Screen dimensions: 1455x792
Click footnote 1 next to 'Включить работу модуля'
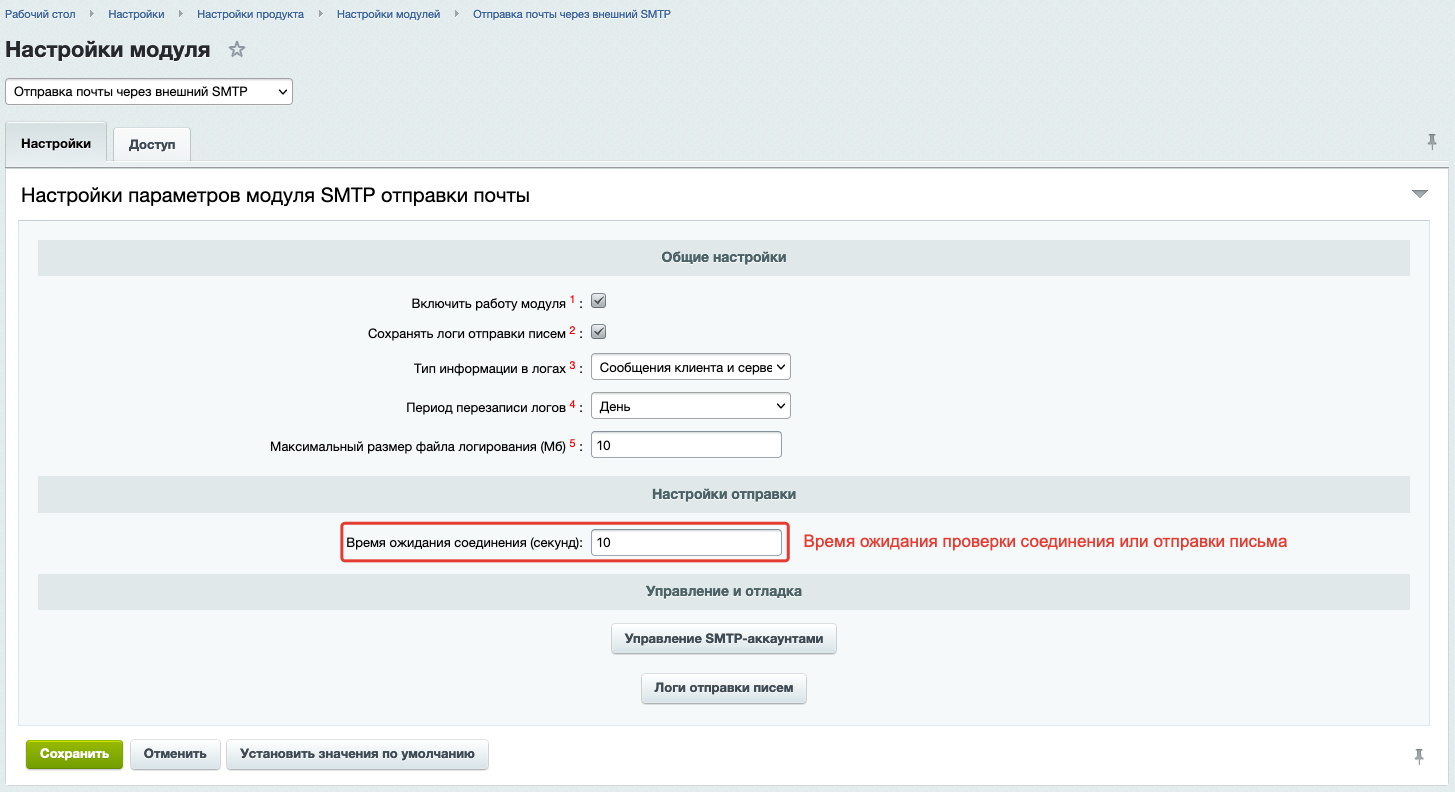point(573,299)
